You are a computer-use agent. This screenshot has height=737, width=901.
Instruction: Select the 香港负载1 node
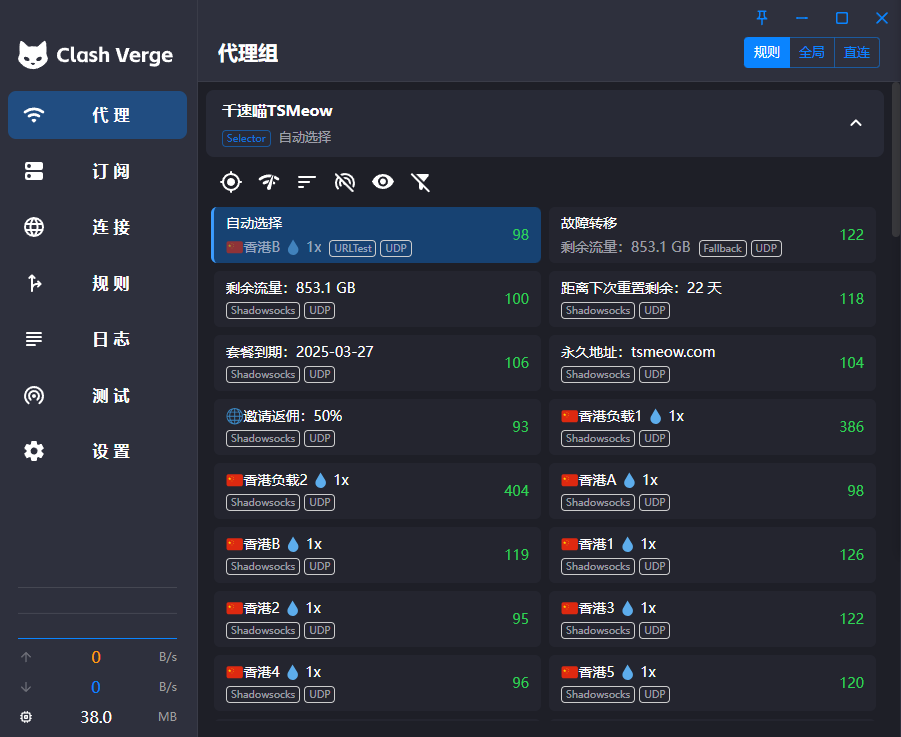pyautogui.click(x=712, y=427)
